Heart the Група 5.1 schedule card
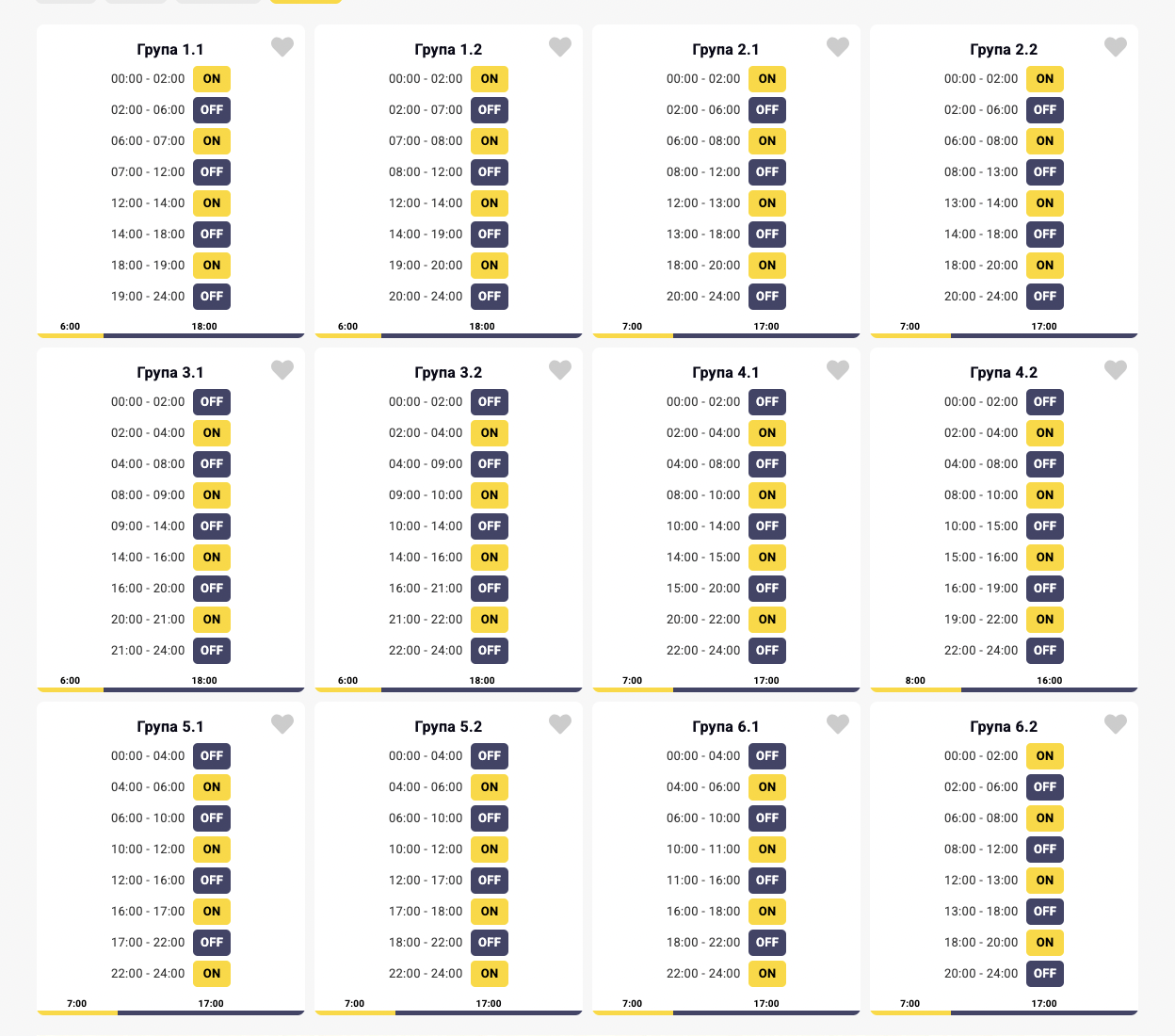 coord(282,724)
